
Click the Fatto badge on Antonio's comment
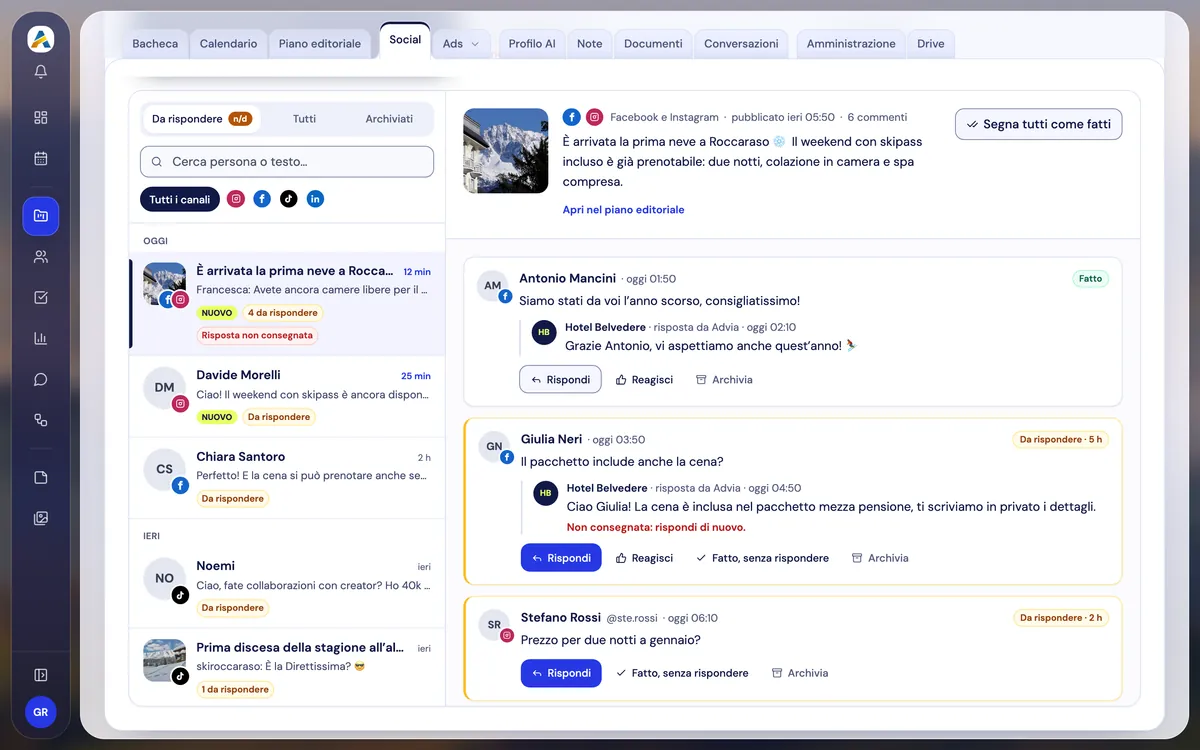tap(1090, 279)
